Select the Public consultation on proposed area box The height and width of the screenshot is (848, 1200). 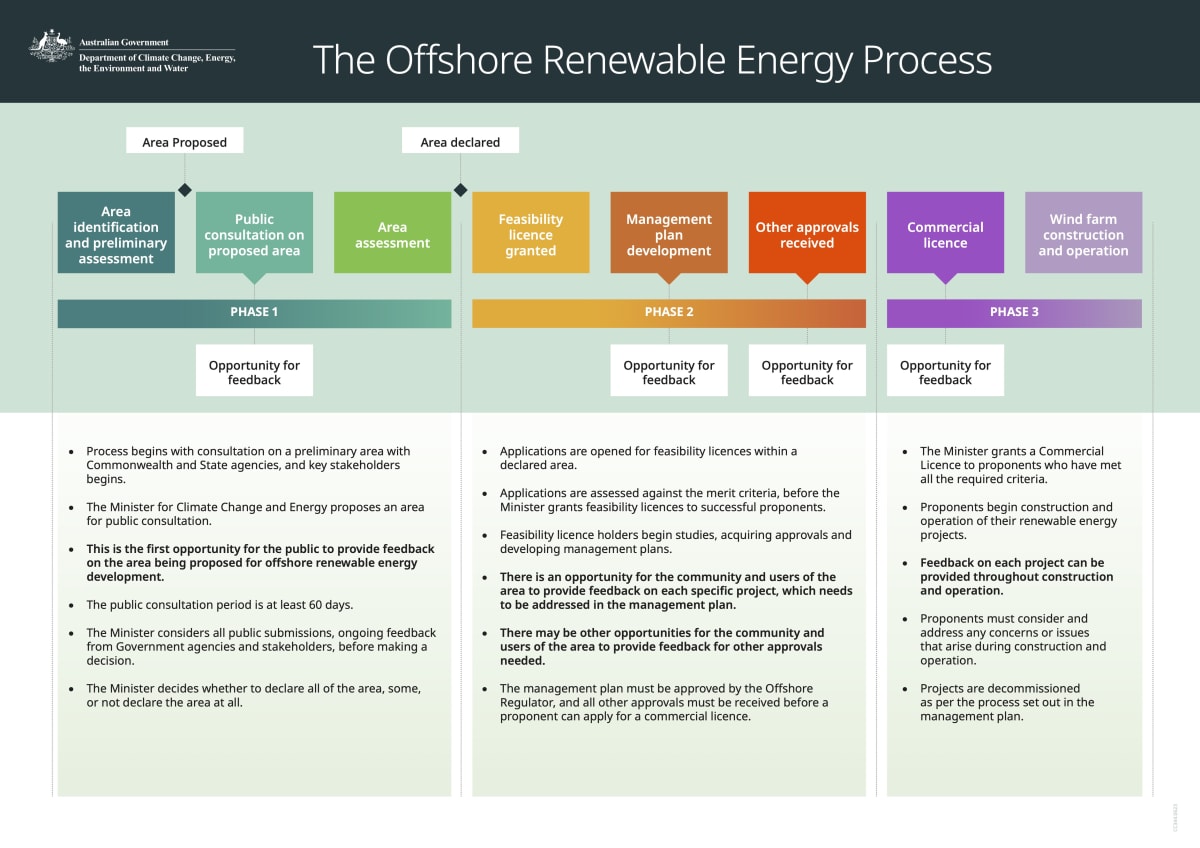(254, 234)
